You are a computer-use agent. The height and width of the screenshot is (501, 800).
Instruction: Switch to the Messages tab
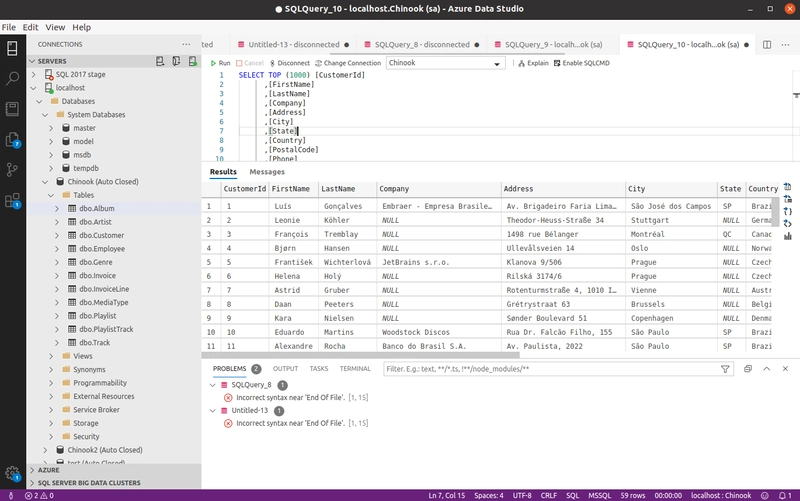267,172
